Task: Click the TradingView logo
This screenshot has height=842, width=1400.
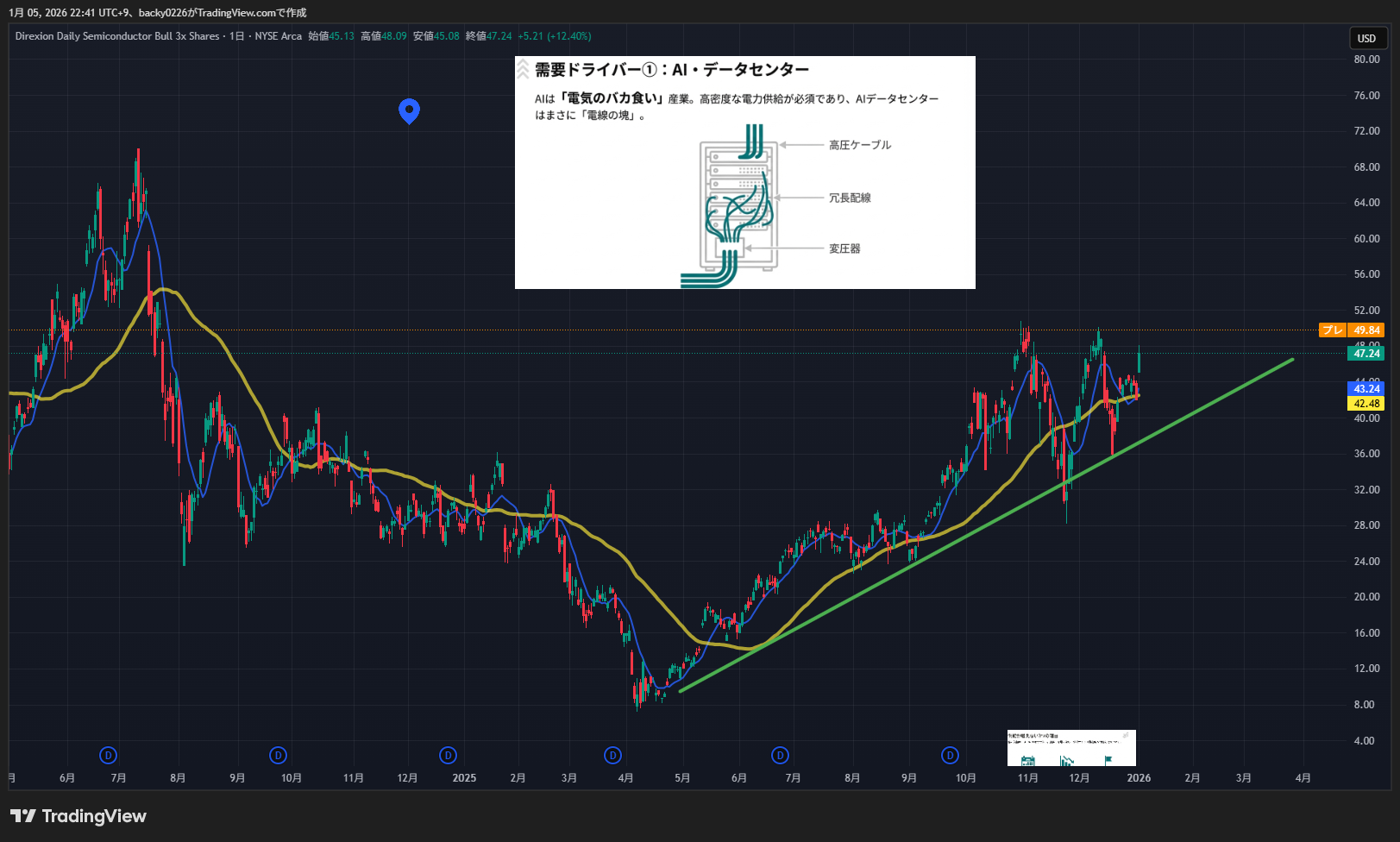Action: (x=78, y=816)
